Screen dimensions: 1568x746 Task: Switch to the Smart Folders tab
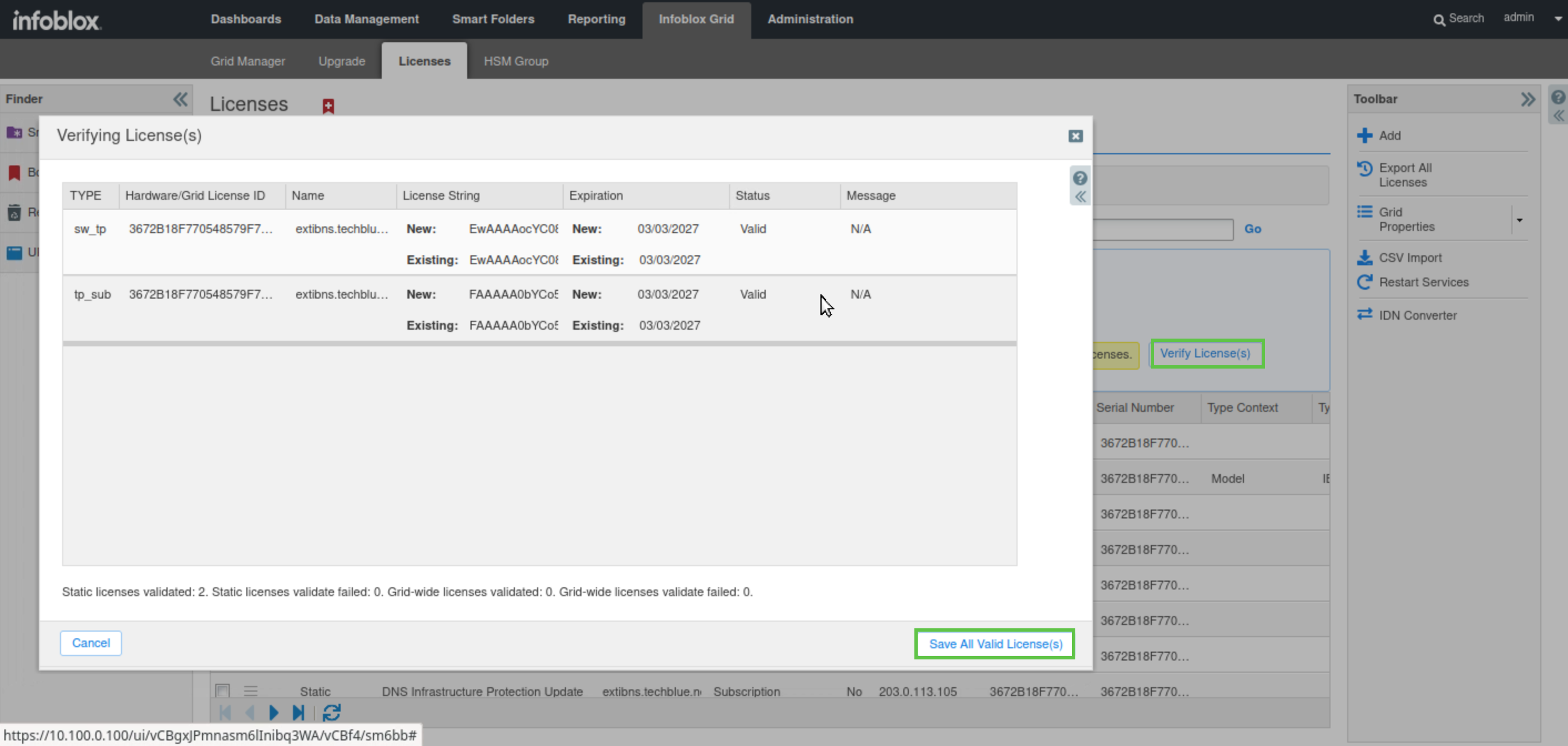(x=493, y=19)
